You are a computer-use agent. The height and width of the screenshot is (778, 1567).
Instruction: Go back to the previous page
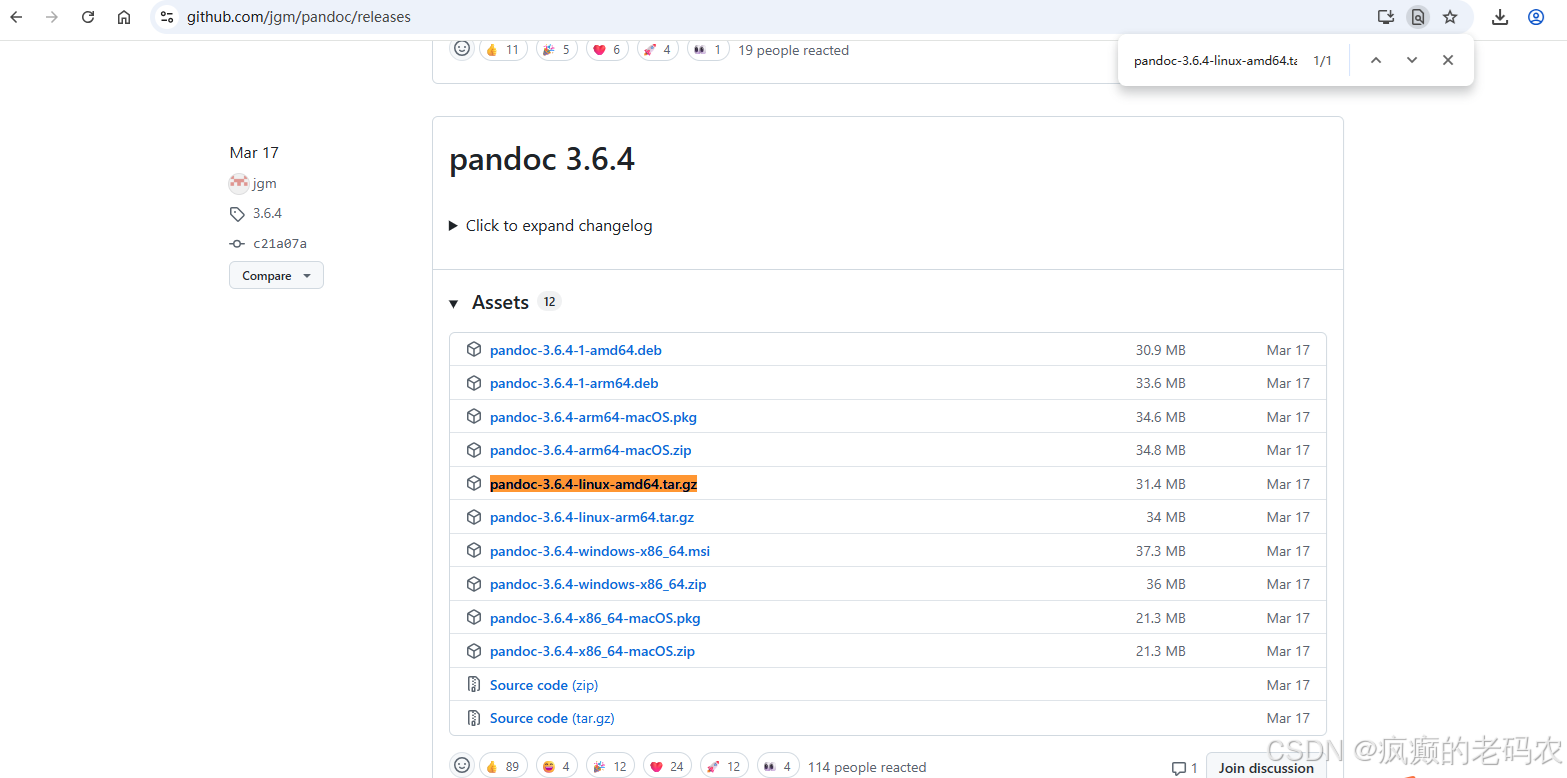click(x=17, y=17)
